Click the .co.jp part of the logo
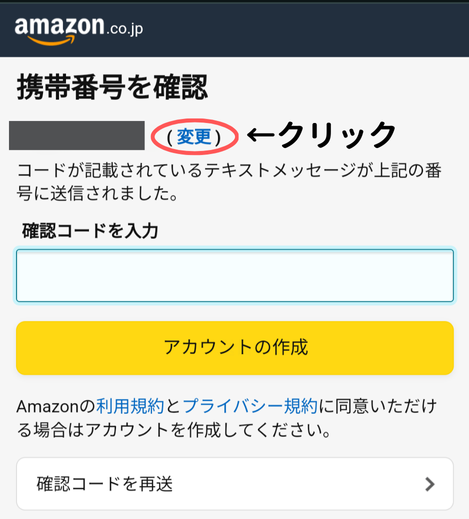Viewport: 469px width, 519px height. pos(125,29)
